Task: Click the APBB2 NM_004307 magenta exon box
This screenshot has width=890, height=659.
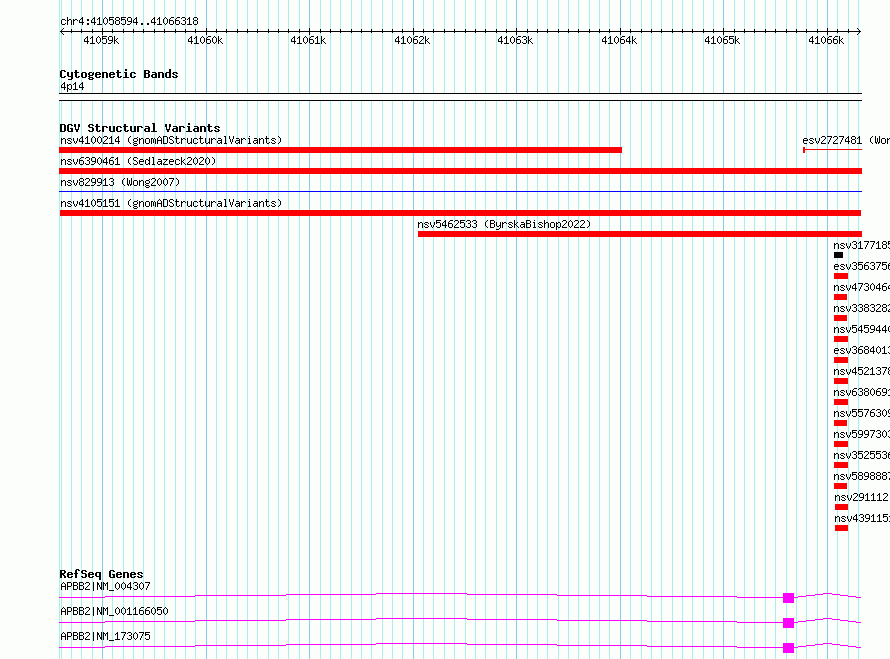Action: pyautogui.click(x=788, y=598)
